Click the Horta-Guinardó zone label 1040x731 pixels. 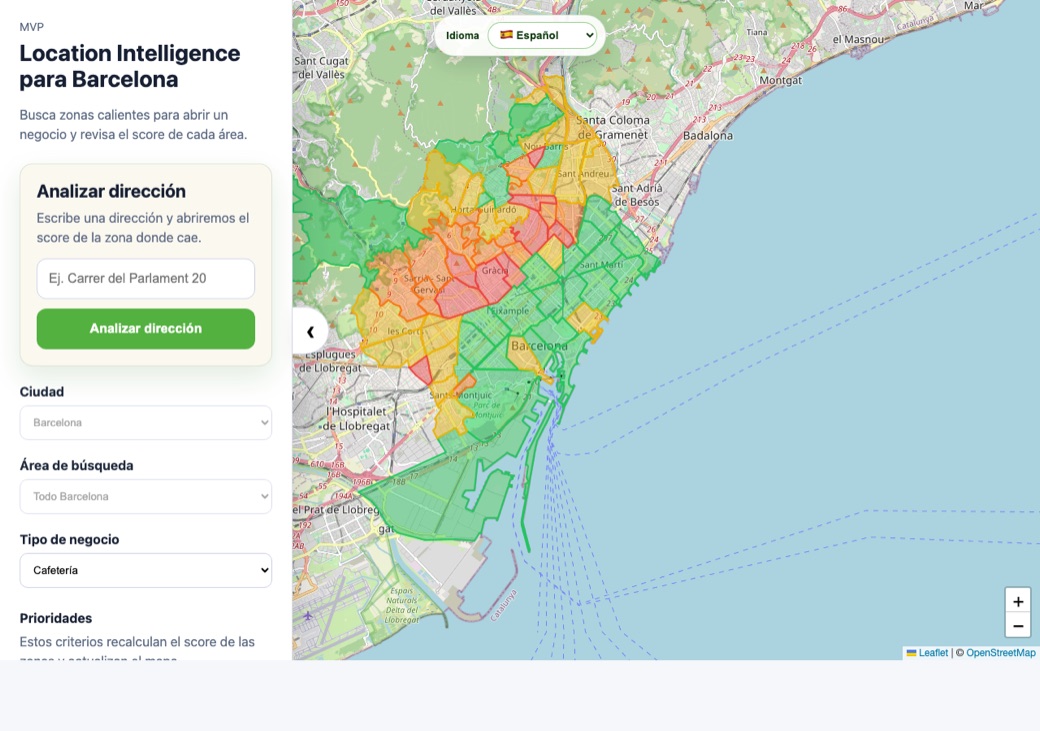(484, 210)
